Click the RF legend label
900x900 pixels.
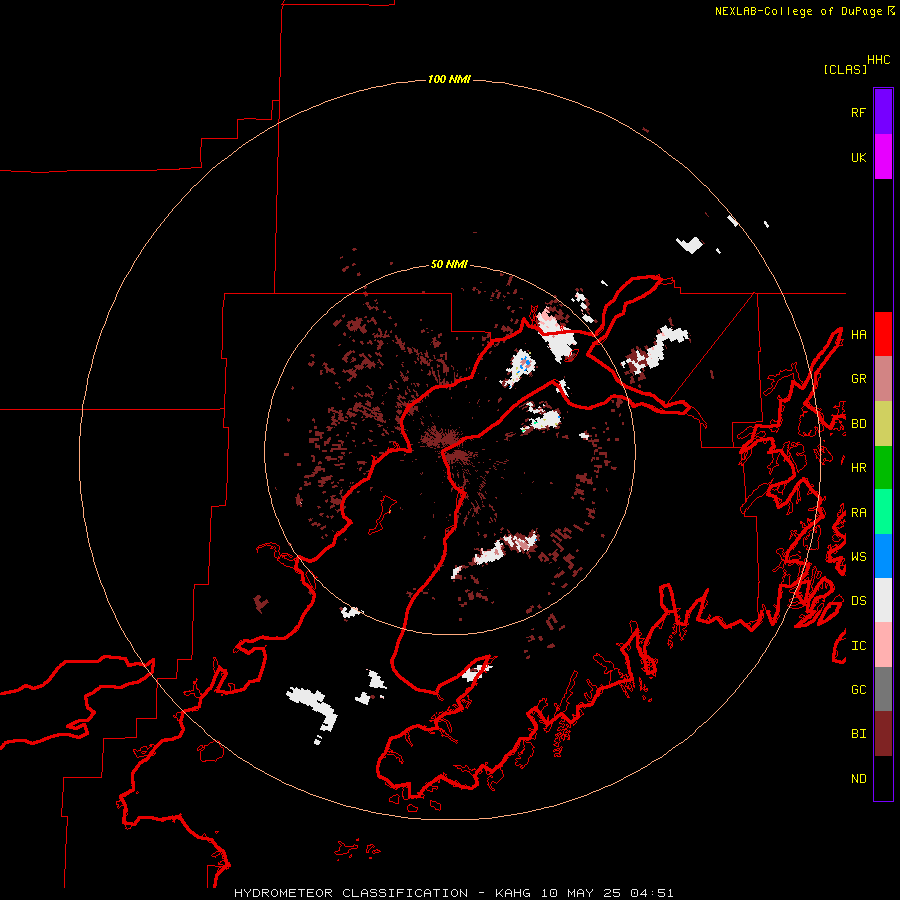pos(858,112)
